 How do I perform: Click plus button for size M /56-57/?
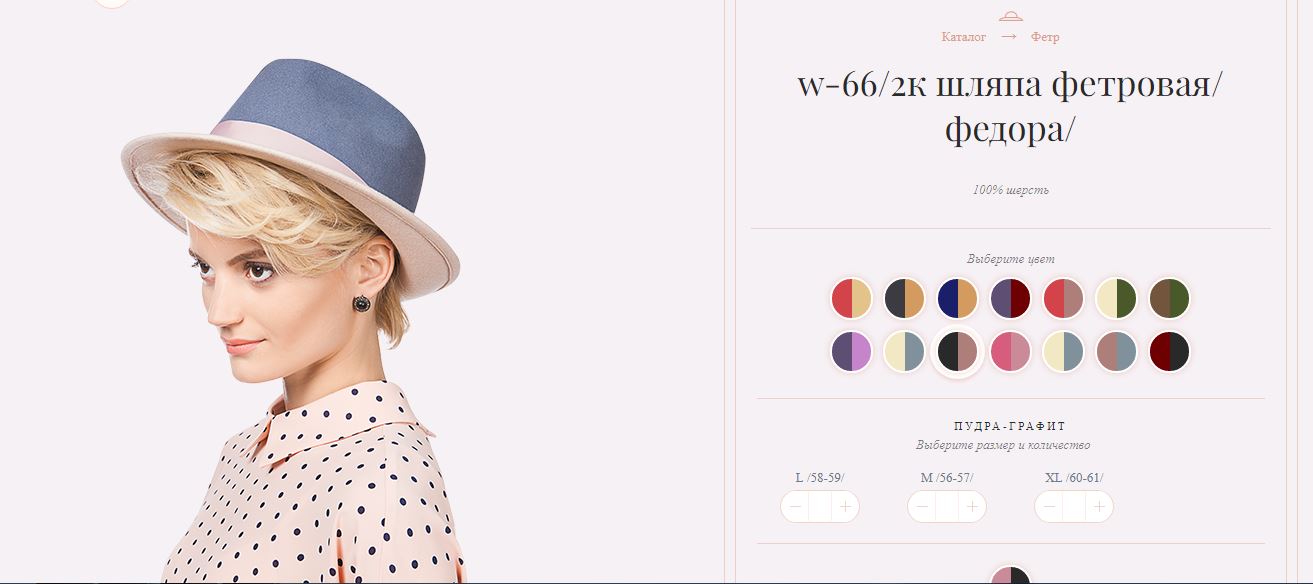[972, 507]
